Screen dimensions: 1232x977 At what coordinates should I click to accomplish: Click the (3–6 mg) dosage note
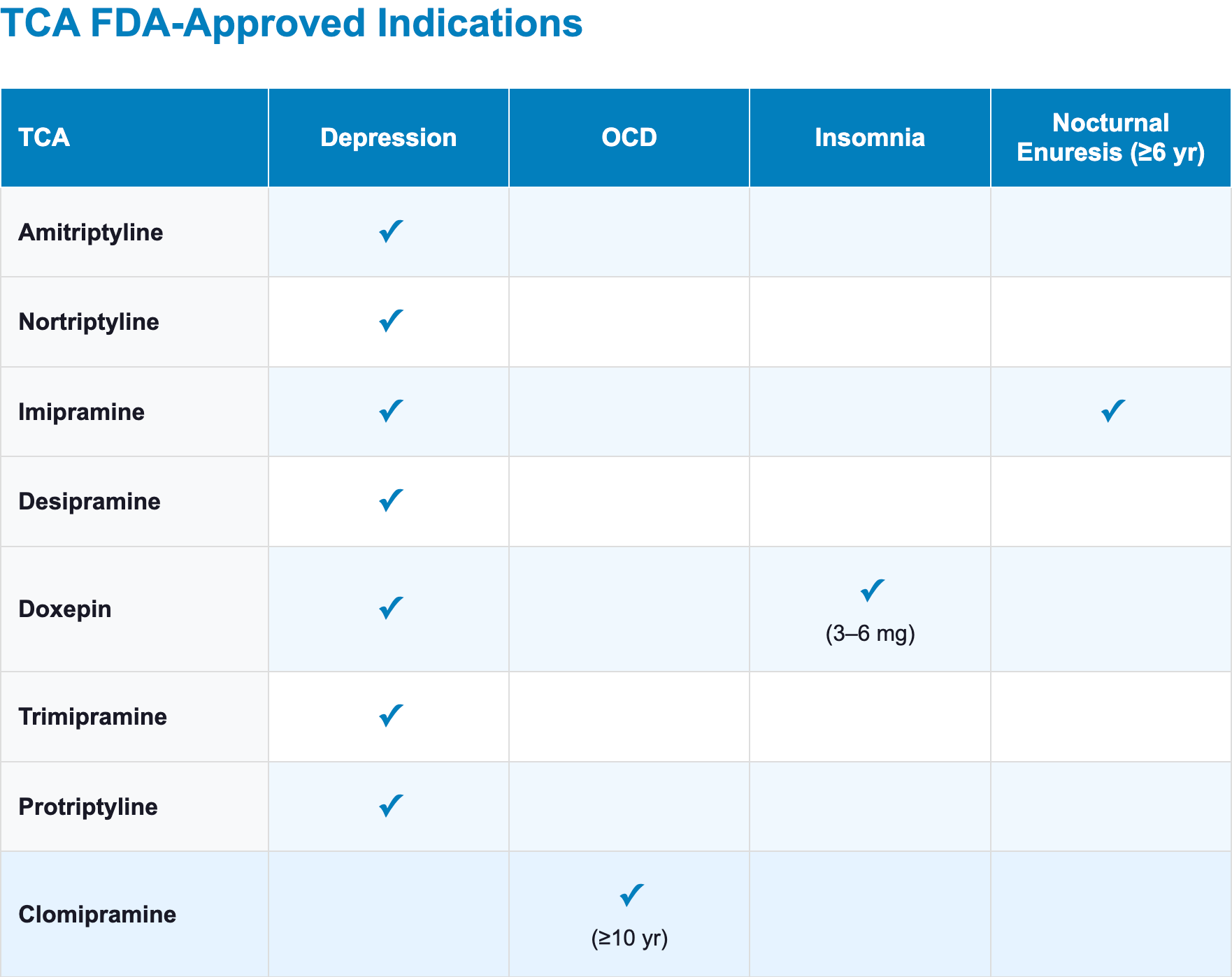point(870,634)
